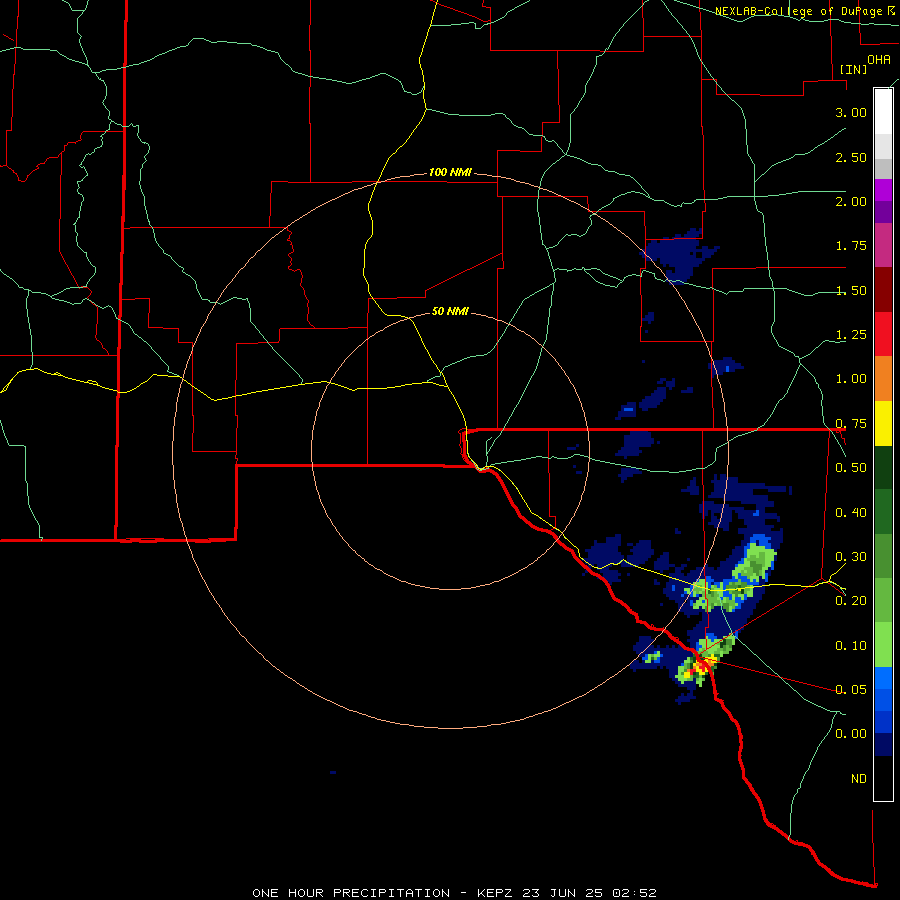Pick the dark purple legend swatch
Viewport: 900px width, 900px height.
(x=883, y=212)
